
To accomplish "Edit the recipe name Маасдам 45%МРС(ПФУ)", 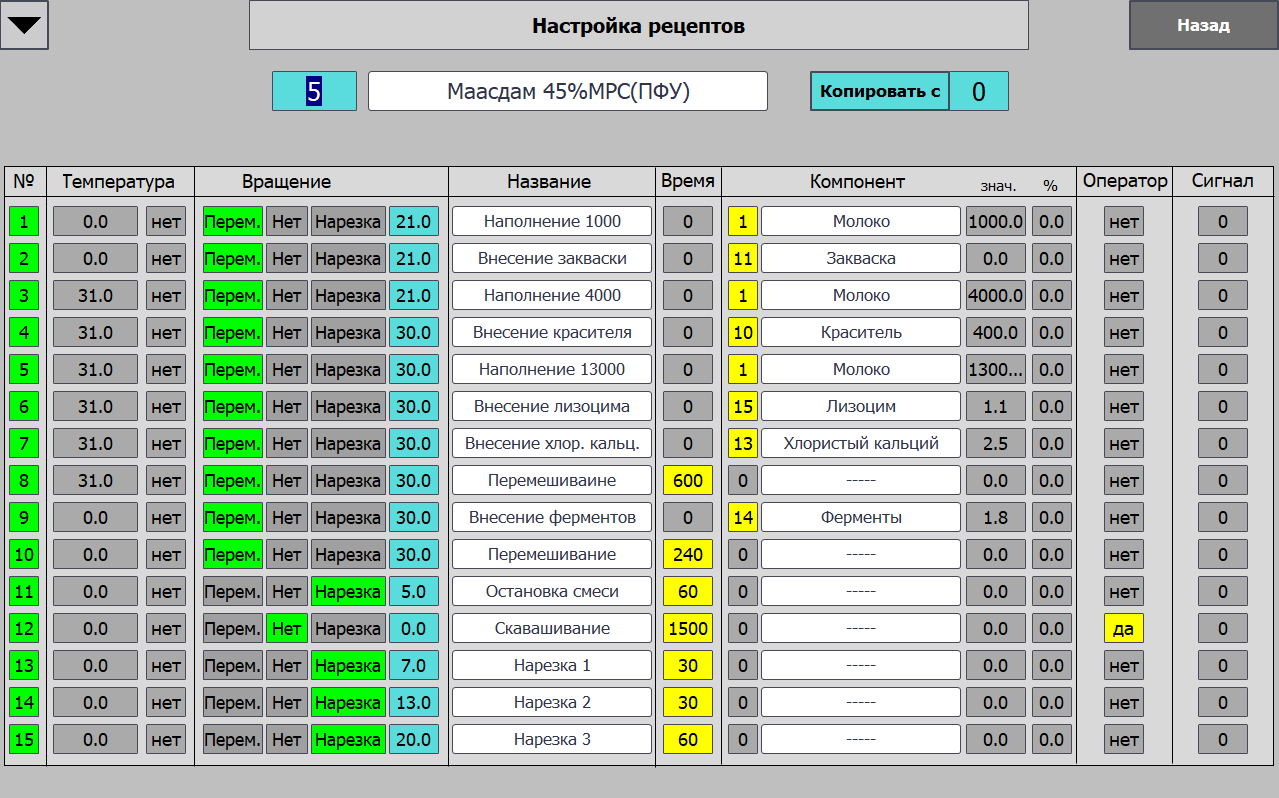I will [567, 91].
